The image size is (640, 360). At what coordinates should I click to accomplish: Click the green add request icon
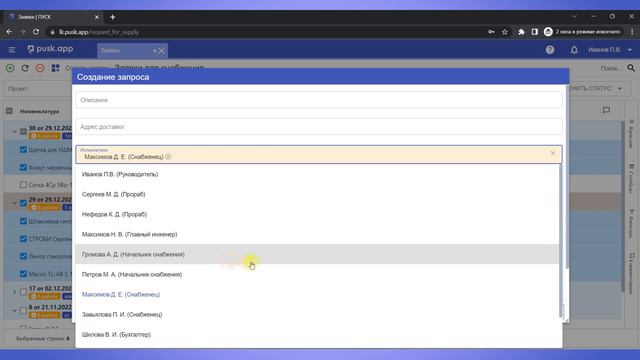(x=10, y=68)
